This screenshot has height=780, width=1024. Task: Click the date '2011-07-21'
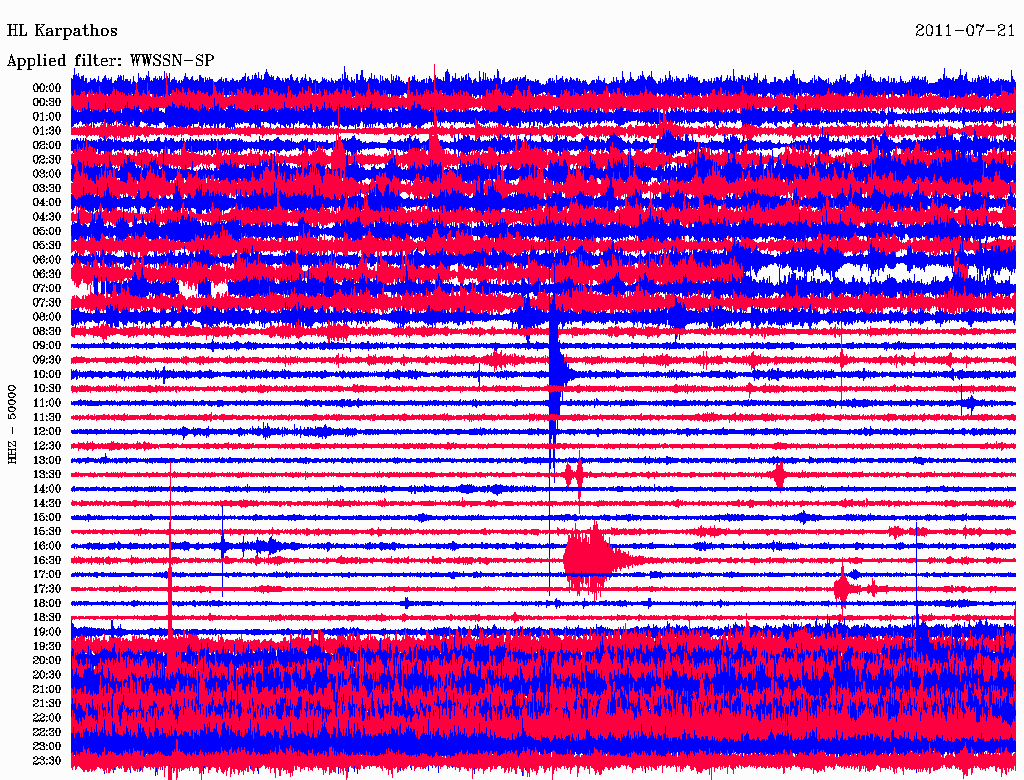click(x=965, y=31)
